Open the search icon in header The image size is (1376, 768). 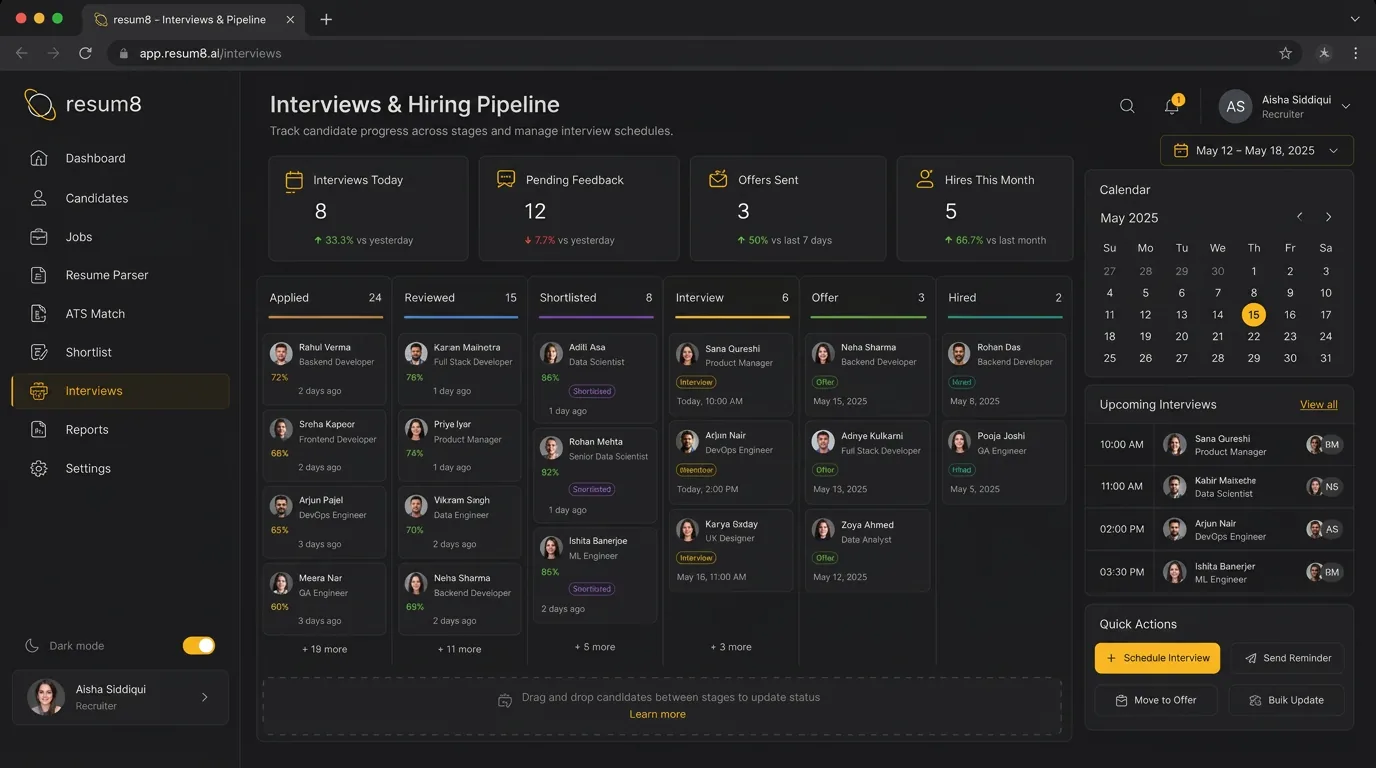coord(1127,106)
